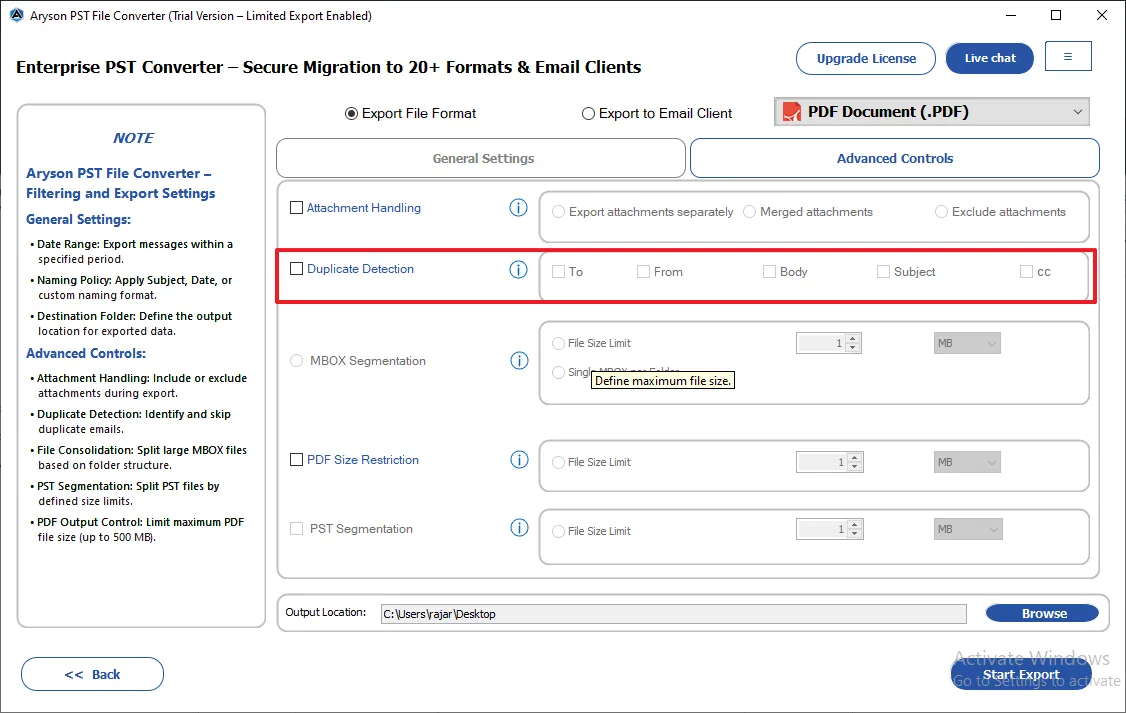
Task: Click the PDF document icon in format selector
Action: (x=791, y=112)
